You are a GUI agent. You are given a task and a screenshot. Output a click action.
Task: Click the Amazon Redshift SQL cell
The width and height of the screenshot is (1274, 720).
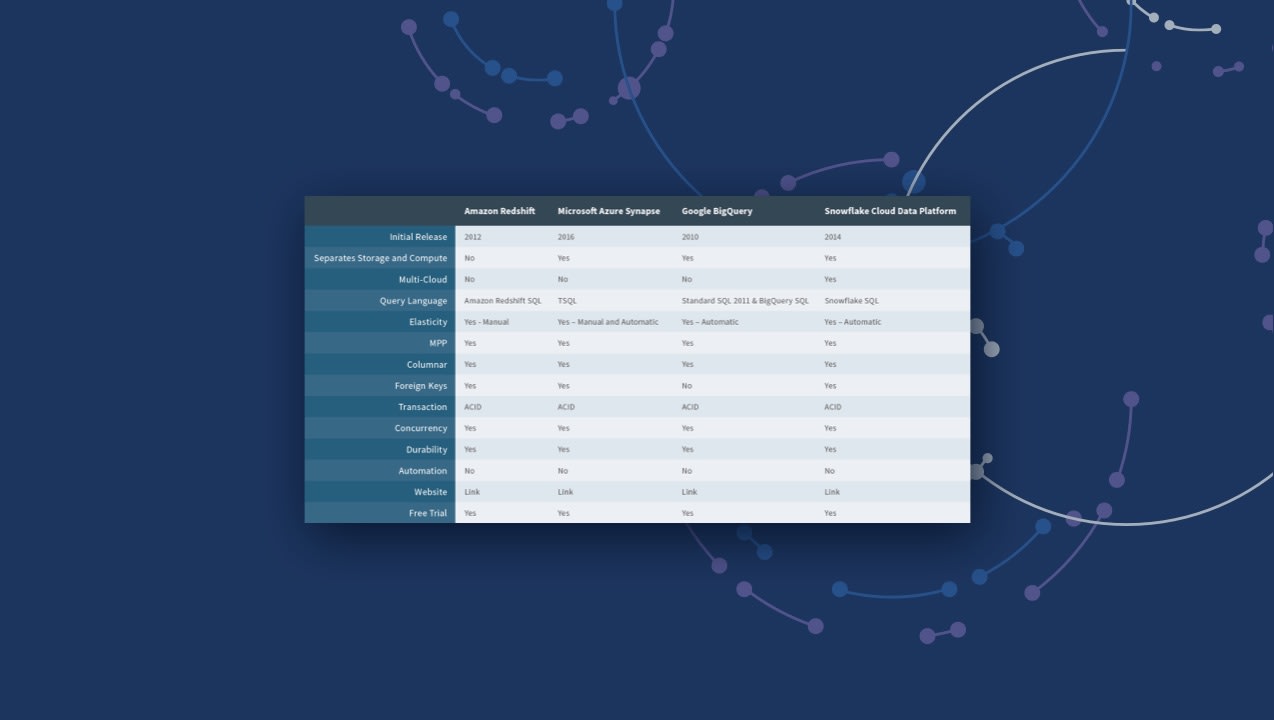(x=502, y=301)
